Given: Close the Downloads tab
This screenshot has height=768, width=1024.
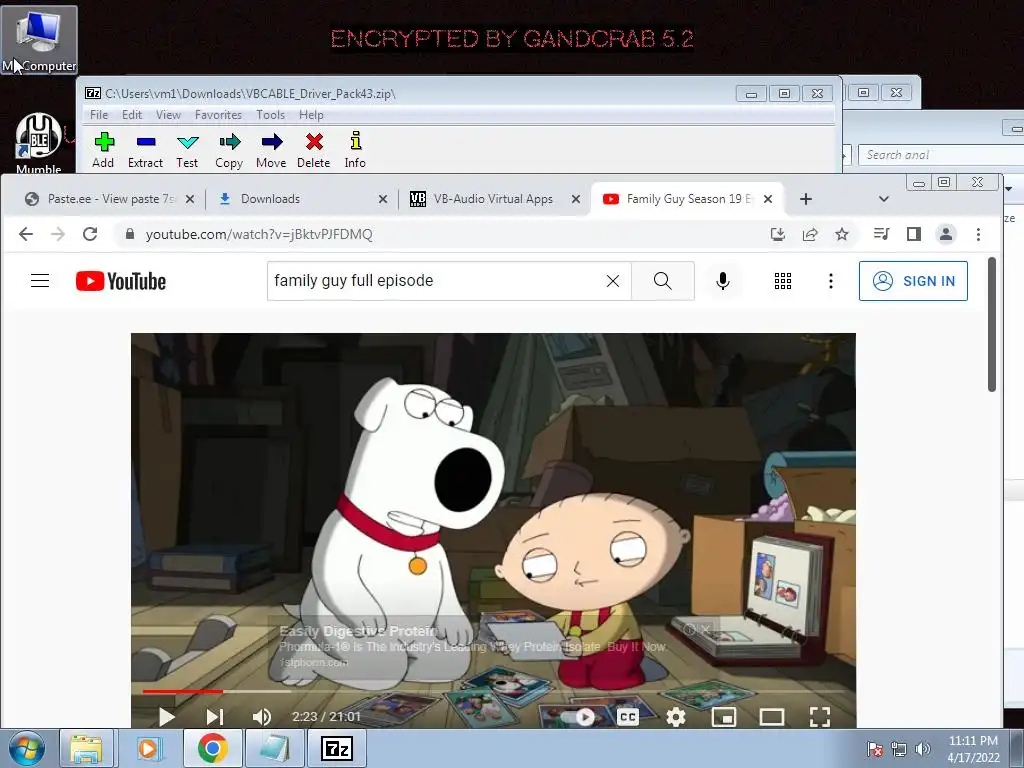Looking at the screenshot, I should pyautogui.click(x=383, y=199).
